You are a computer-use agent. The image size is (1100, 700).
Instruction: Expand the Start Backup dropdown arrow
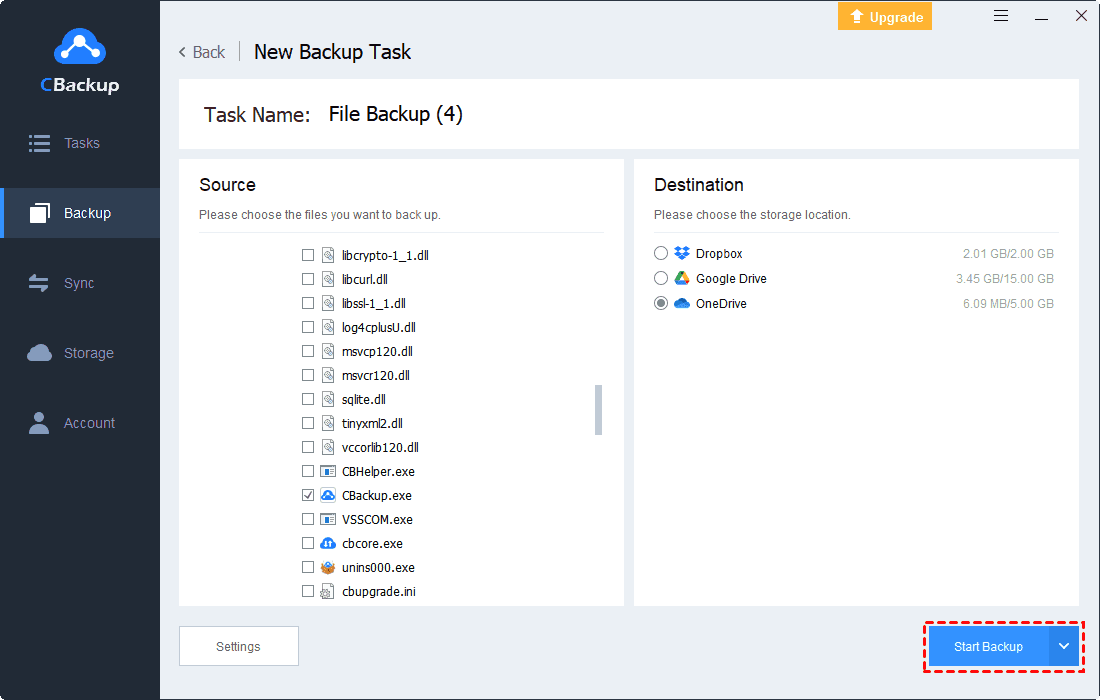point(1063,647)
